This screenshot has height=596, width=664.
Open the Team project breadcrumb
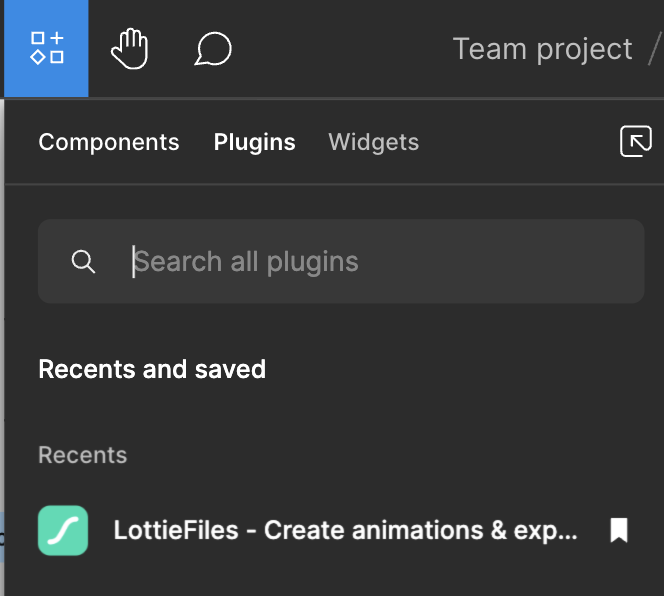coord(542,49)
